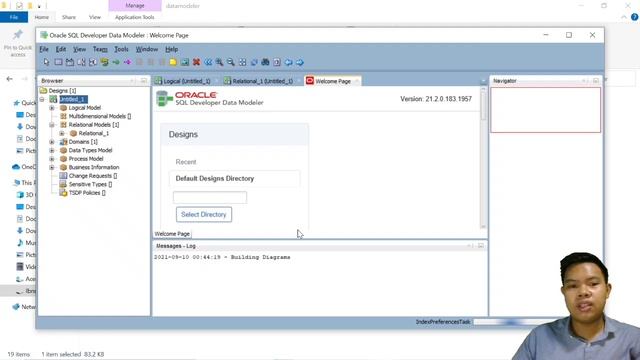Click the Fit Screen toolbar icon

pyautogui.click(x=242, y=62)
